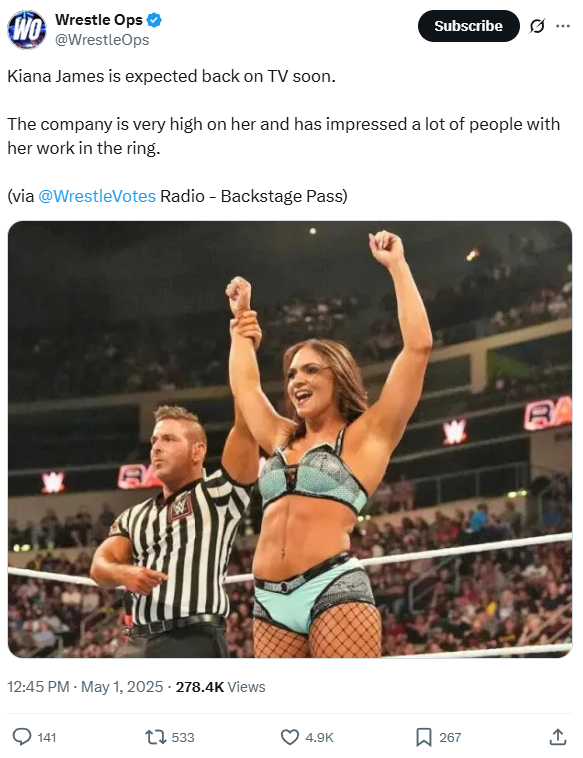
Task: View the 4.9K likes count
Action: click(320, 738)
